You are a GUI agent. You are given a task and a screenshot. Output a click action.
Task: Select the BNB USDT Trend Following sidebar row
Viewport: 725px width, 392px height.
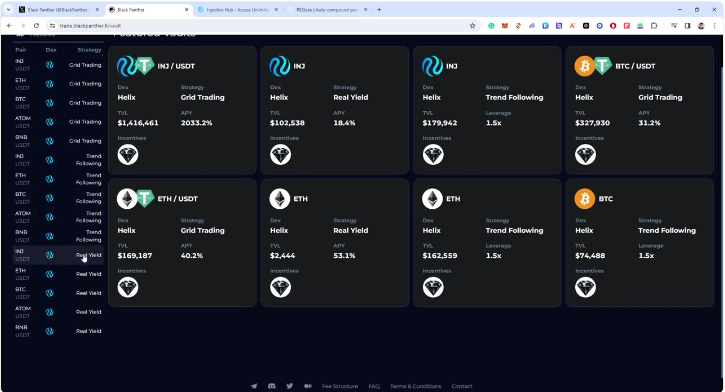(58, 236)
